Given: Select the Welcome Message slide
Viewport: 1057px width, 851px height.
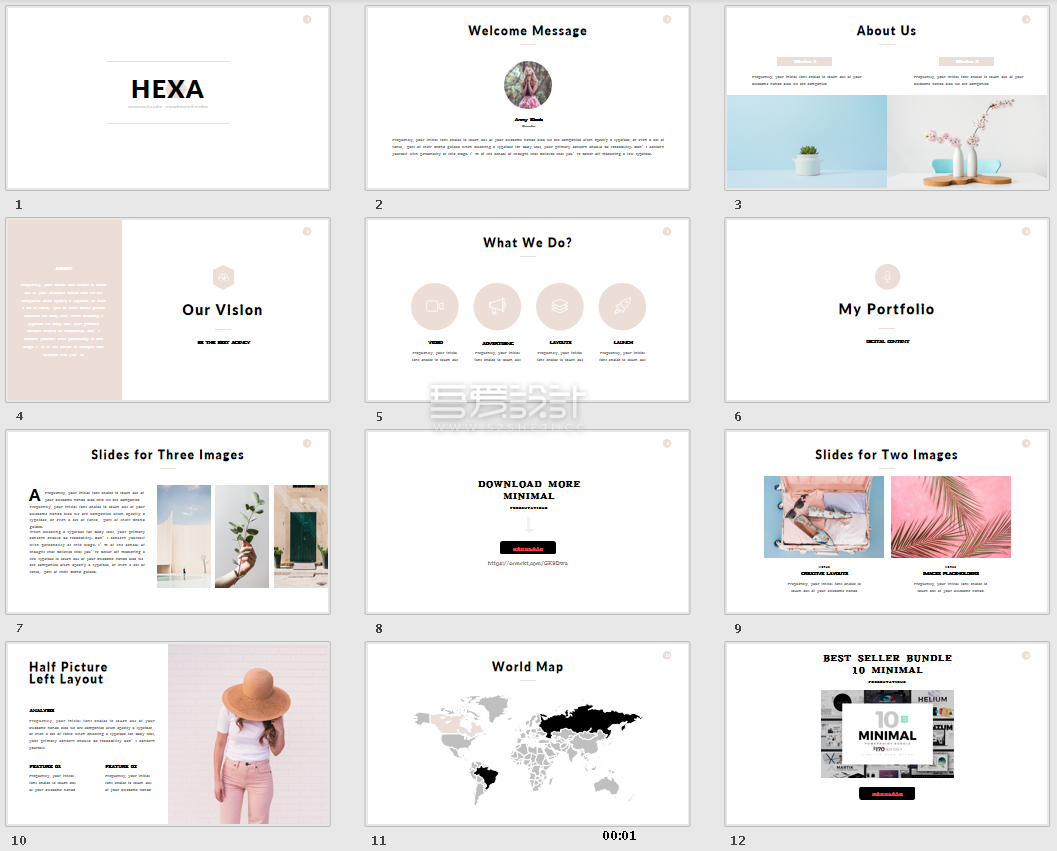Looking at the screenshot, I should tap(527, 98).
